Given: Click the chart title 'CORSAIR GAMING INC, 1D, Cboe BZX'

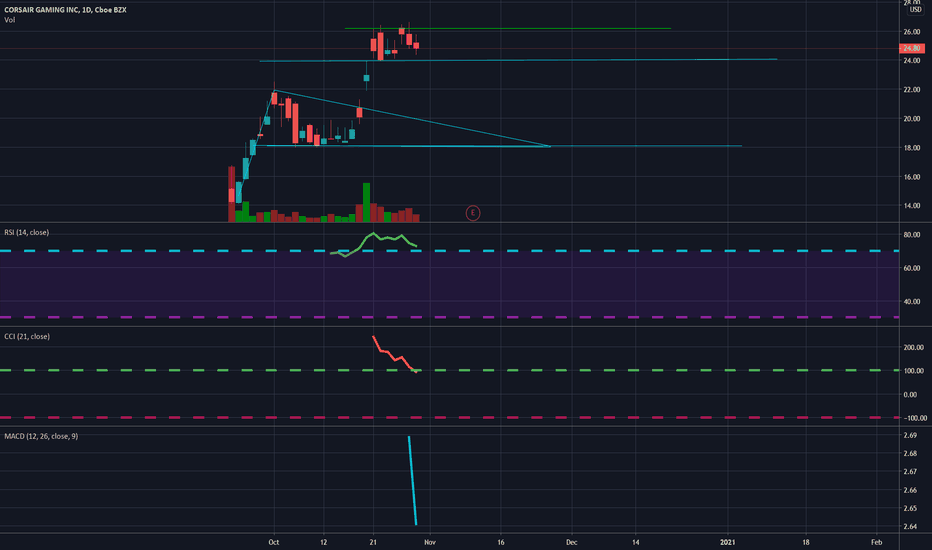Looking at the screenshot, I should tap(65, 10).
